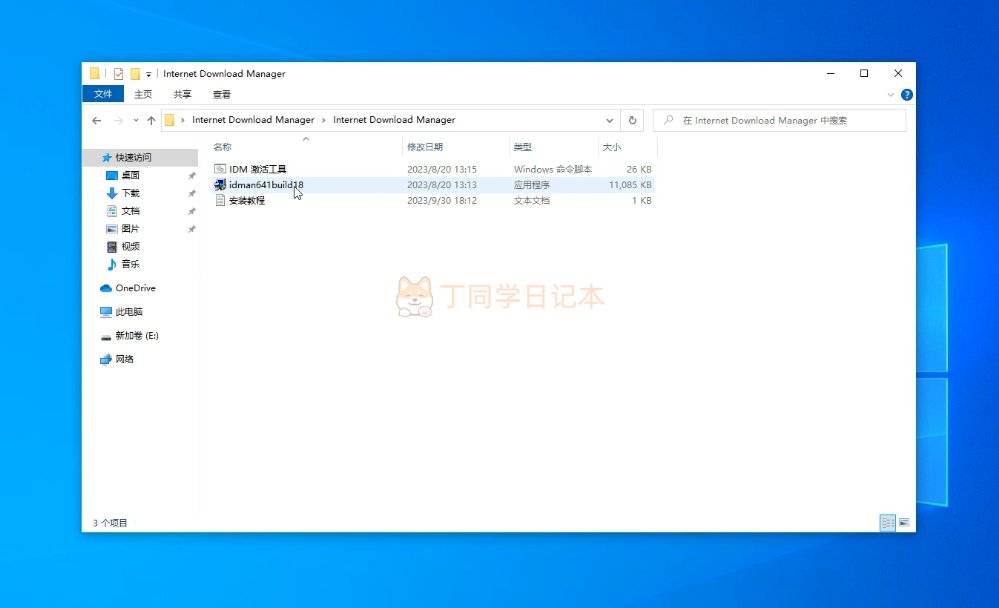Select 快速访问 in navigation pane
The image size is (999, 608).
[x=133, y=157]
